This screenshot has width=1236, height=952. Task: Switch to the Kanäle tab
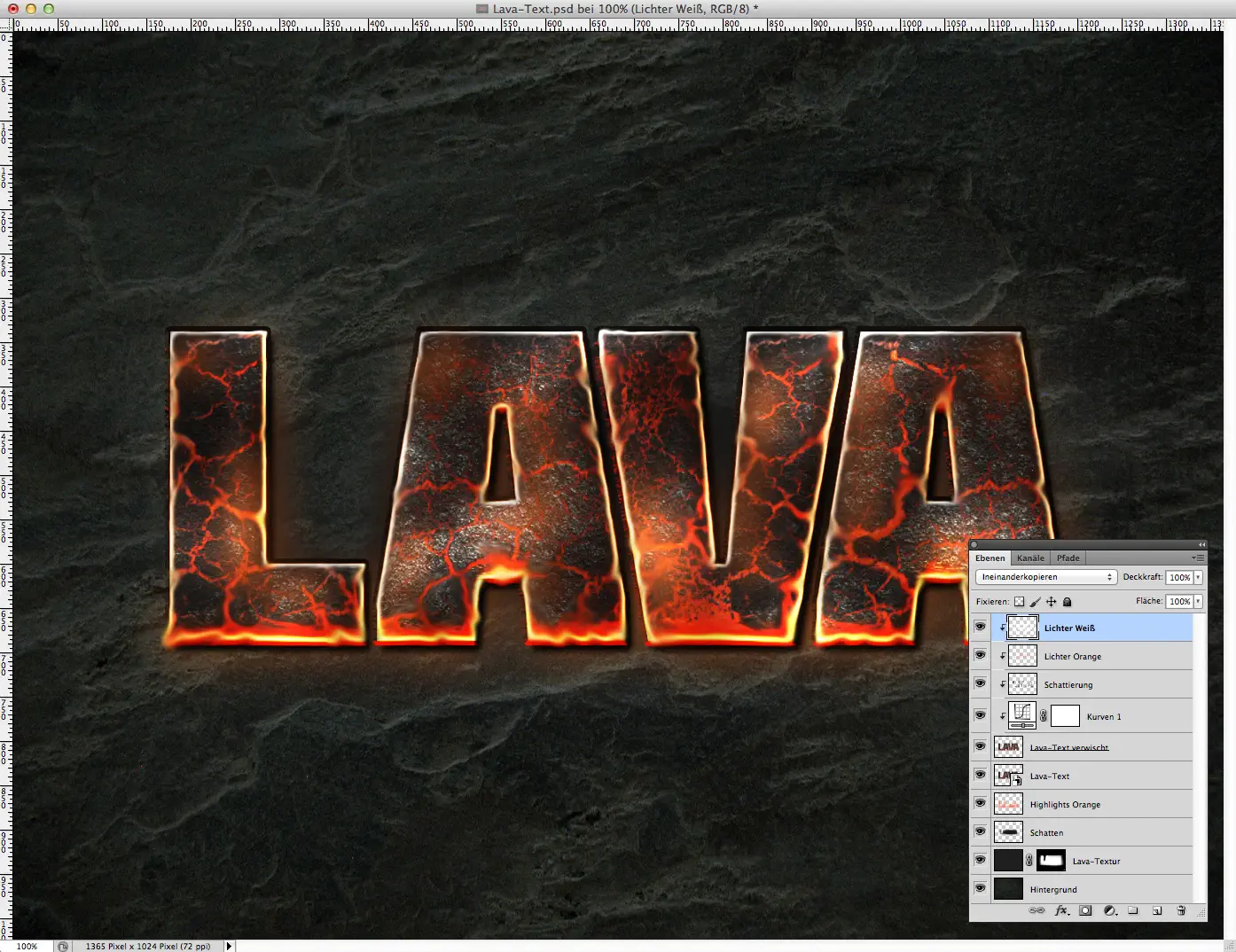pos(1030,558)
